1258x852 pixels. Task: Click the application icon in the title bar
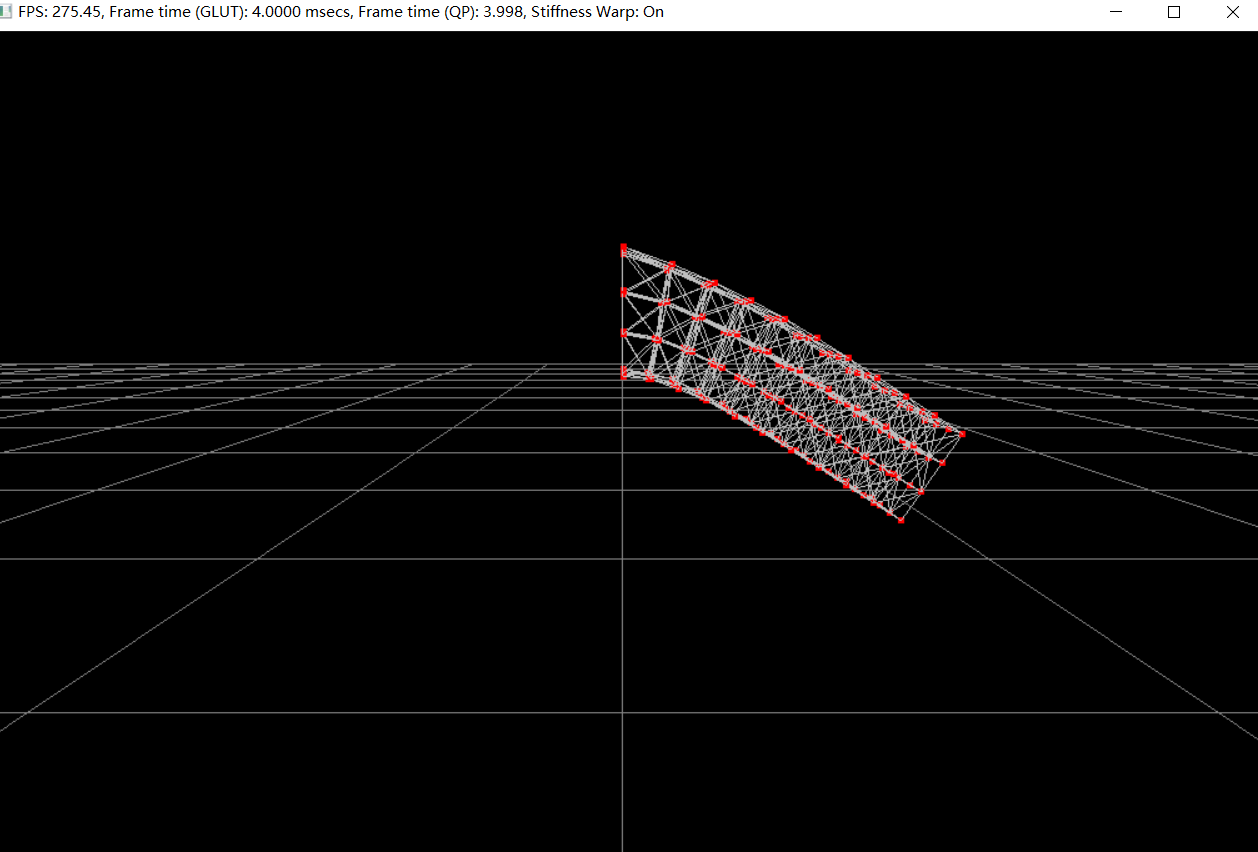6,12
